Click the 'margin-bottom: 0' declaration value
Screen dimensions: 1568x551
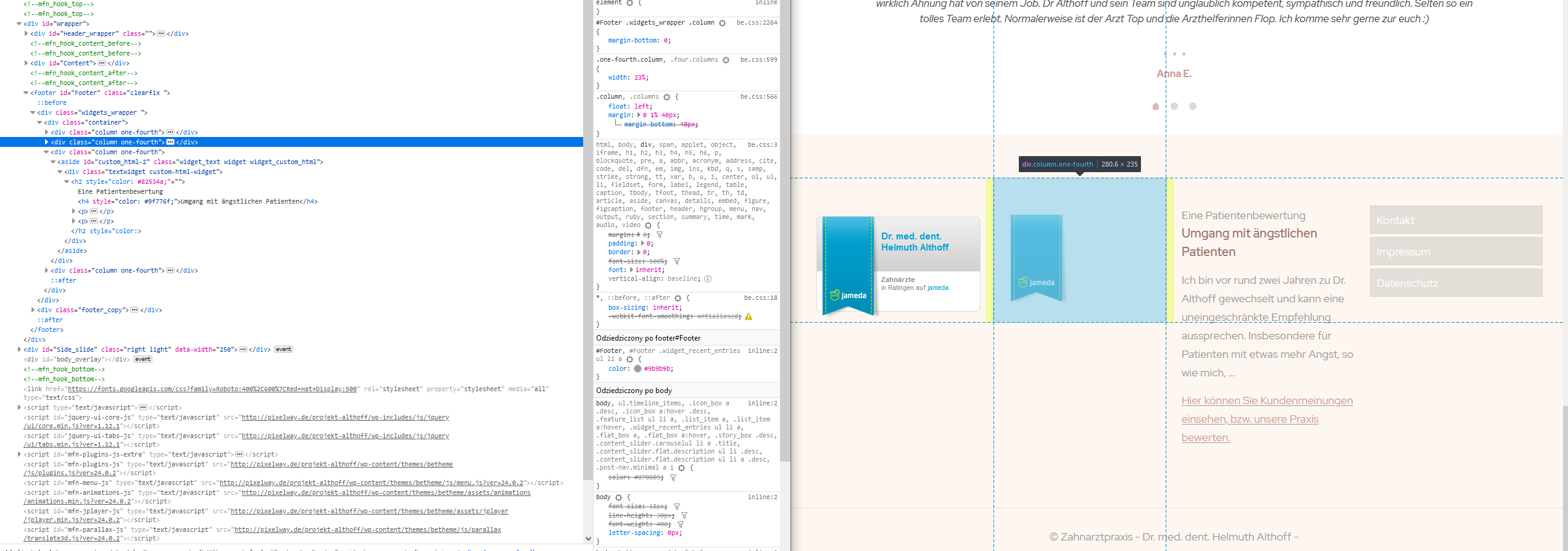(667, 41)
